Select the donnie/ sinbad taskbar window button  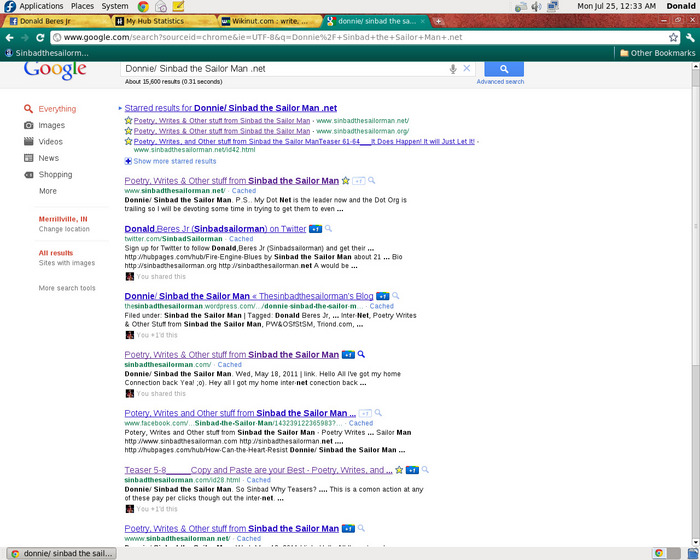click(62, 554)
